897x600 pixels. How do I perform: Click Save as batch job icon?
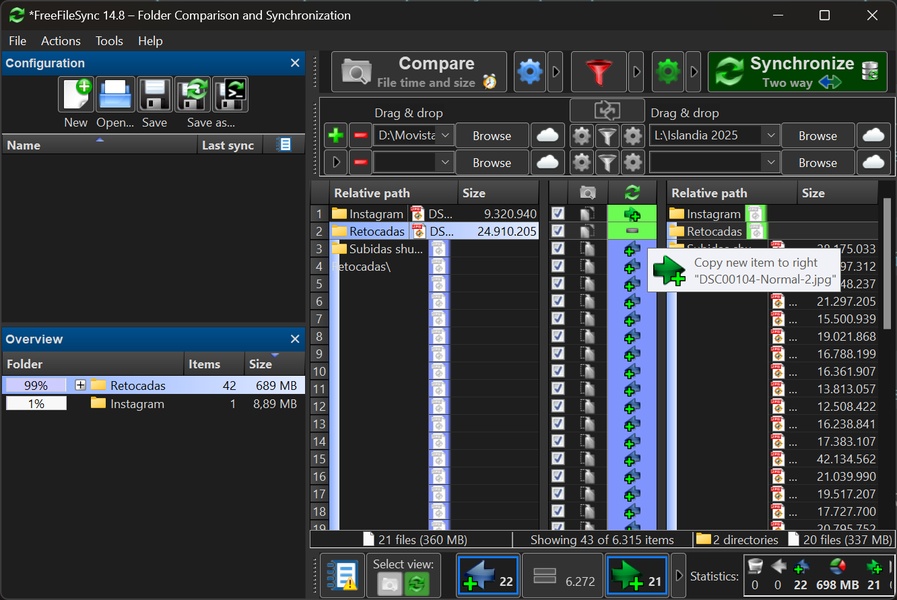pos(230,95)
